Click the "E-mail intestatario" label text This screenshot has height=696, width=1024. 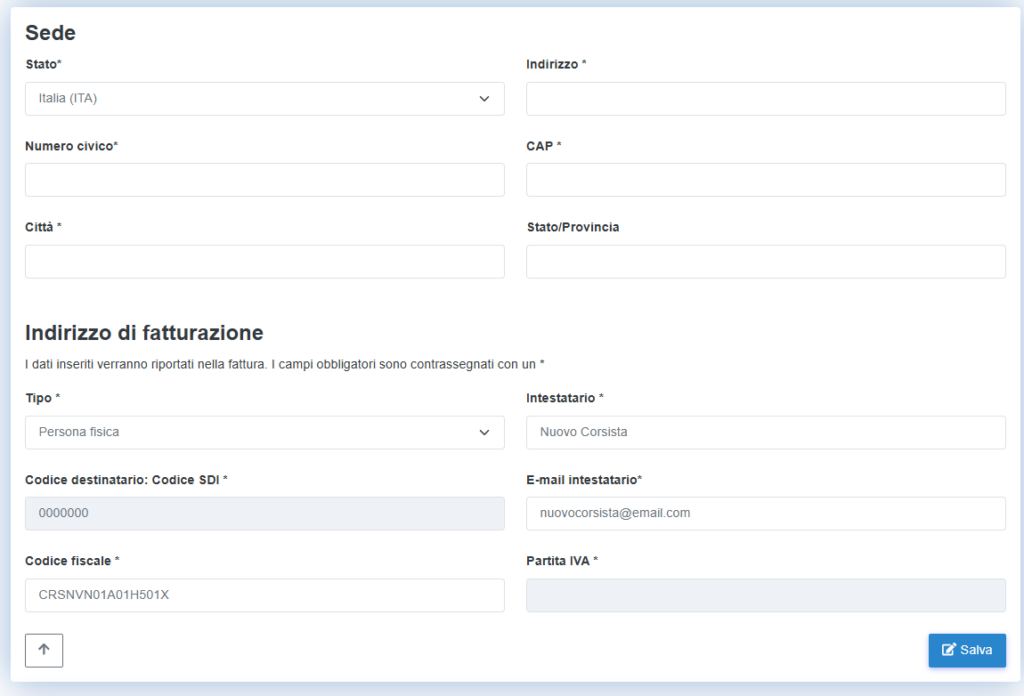coord(583,480)
